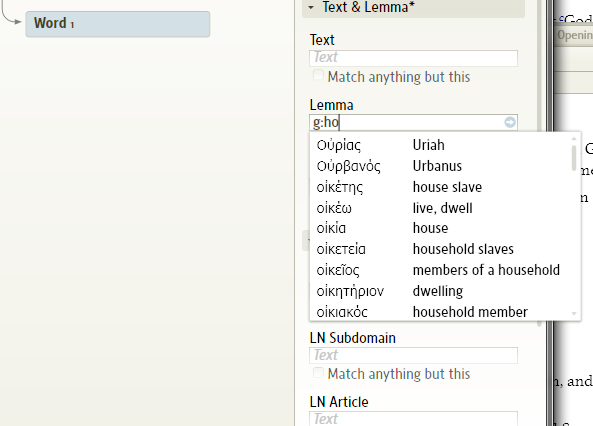Select οἰκία house from the list
The height and width of the screenshot is (426, 593).
441,228
